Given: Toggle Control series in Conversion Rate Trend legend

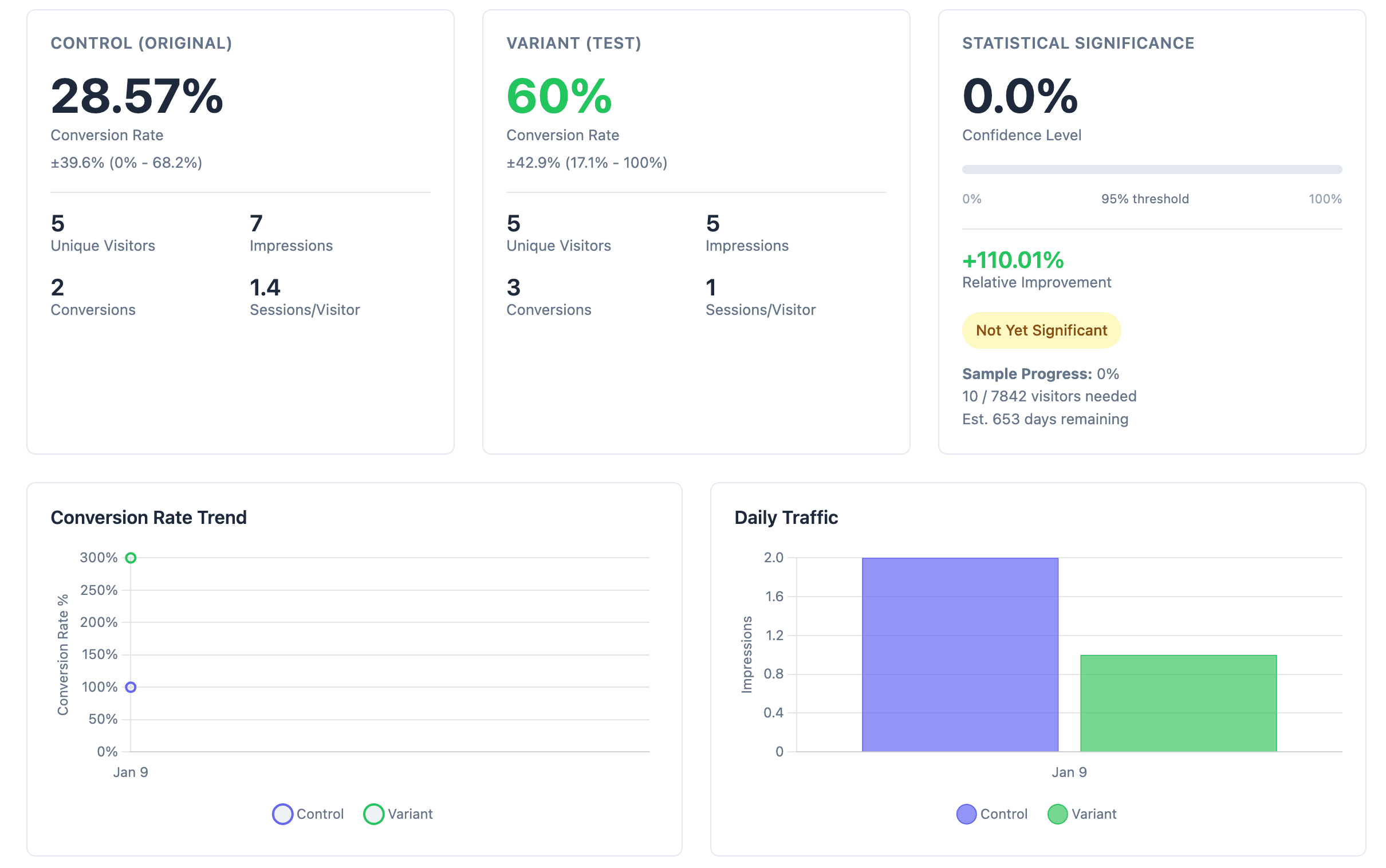Looking at the screenshot, I should [x=307, y=814].
